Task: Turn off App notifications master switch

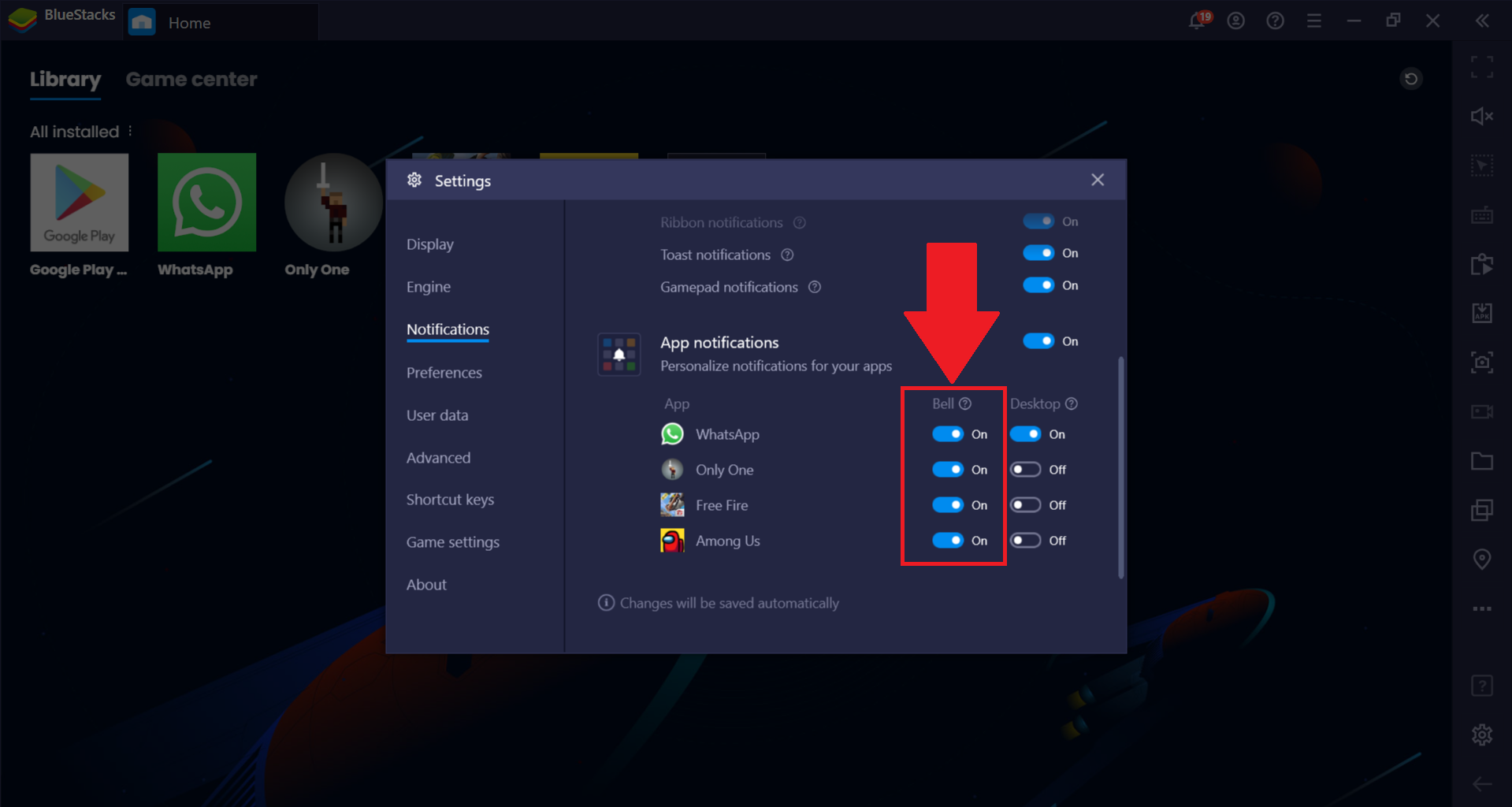Action: pos(1038,341)
